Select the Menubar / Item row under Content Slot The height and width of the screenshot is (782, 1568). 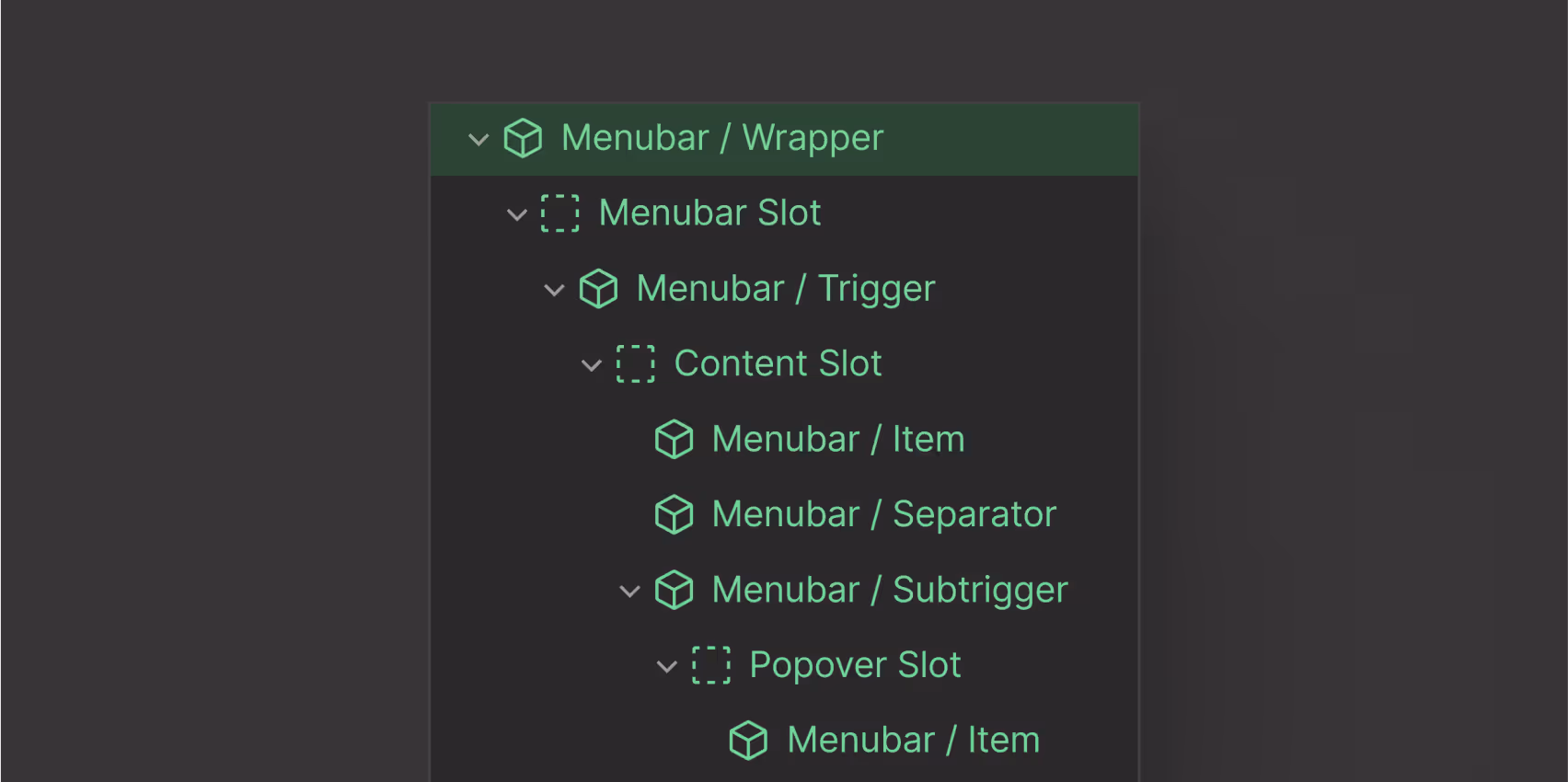tap(837, 439)
